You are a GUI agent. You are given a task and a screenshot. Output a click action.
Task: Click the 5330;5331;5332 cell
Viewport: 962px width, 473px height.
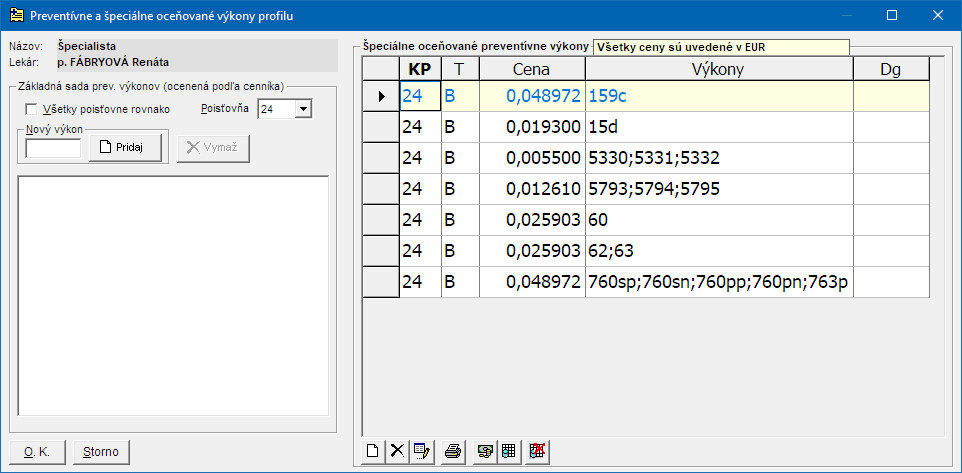tap(719, 158)
